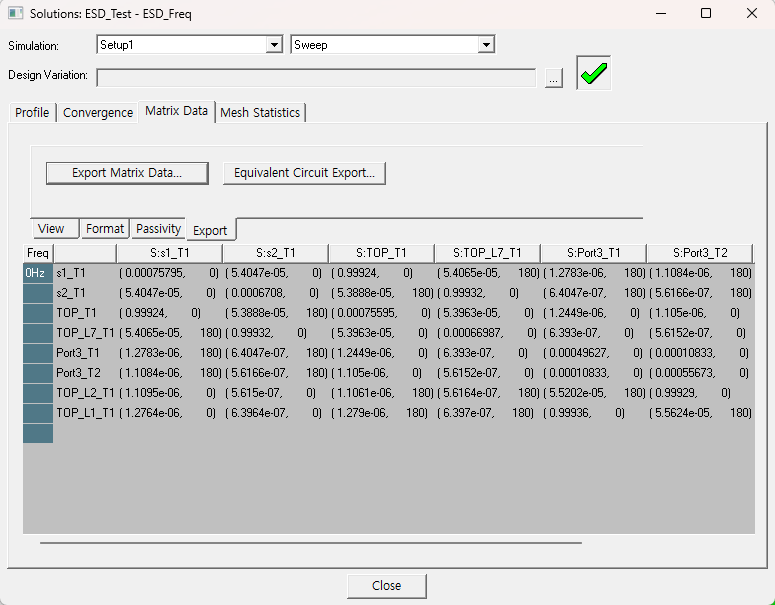Click the S:TOP_L7_T1 column header
Viewport: 775px width, 605px height.
coord(487,253)
